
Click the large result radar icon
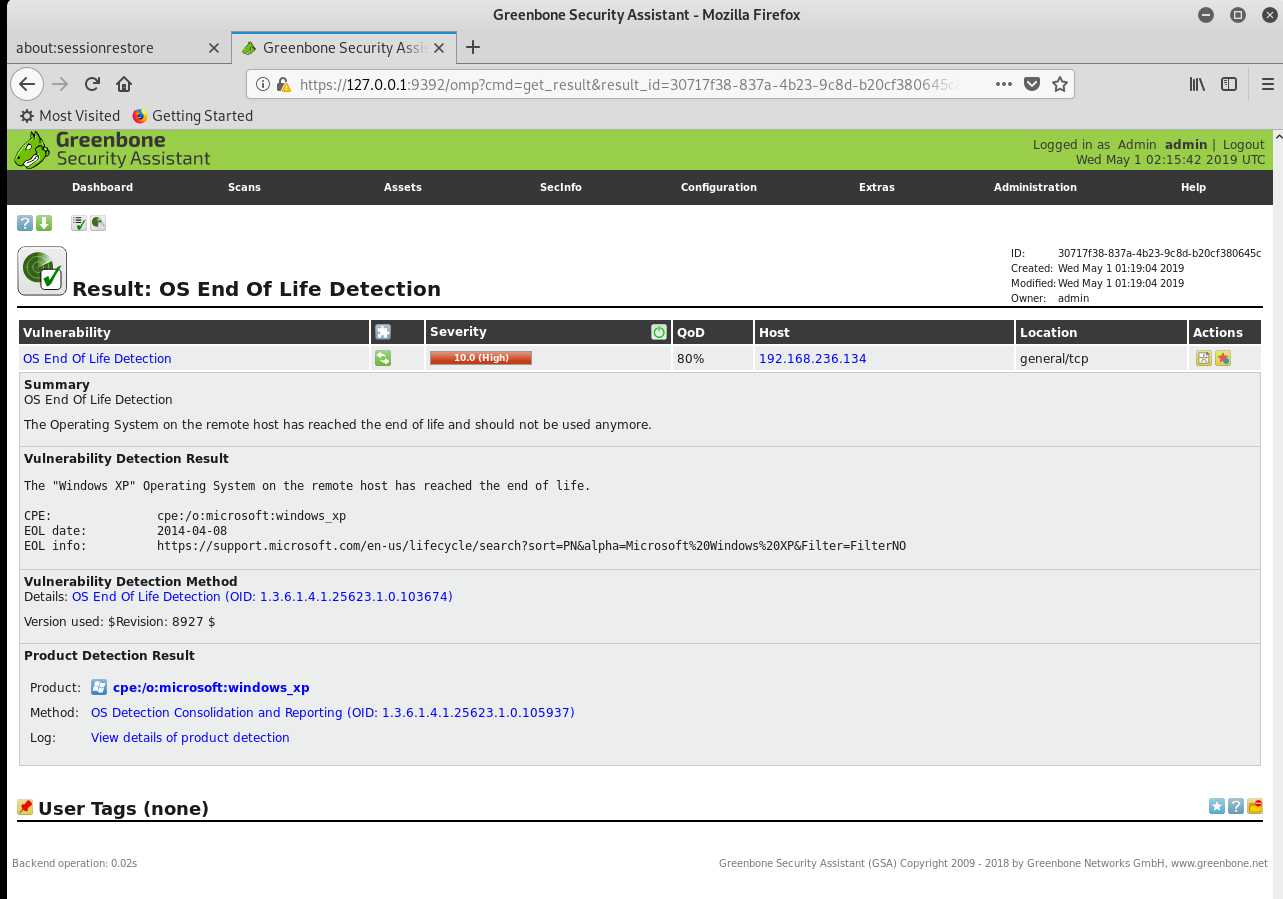click(42, 271)
